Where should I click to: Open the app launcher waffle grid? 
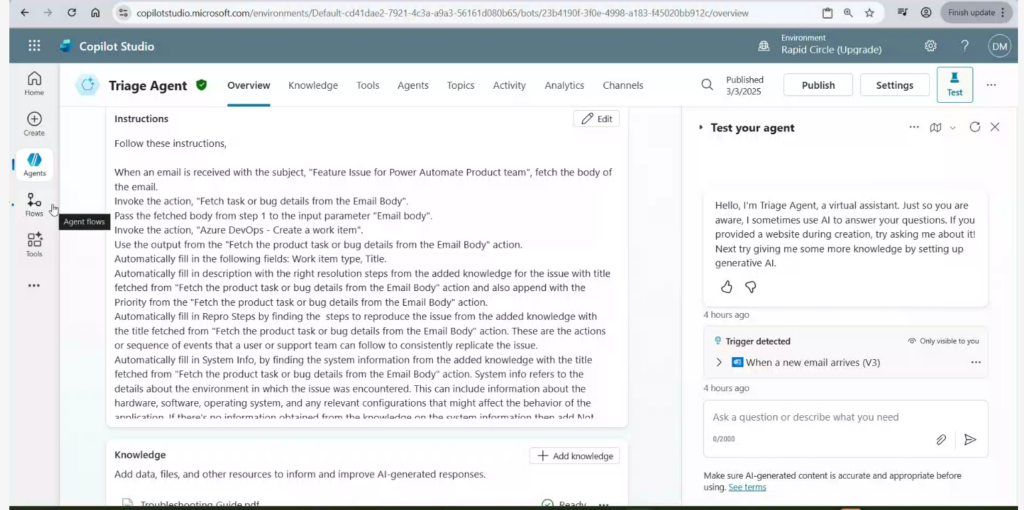34,46
